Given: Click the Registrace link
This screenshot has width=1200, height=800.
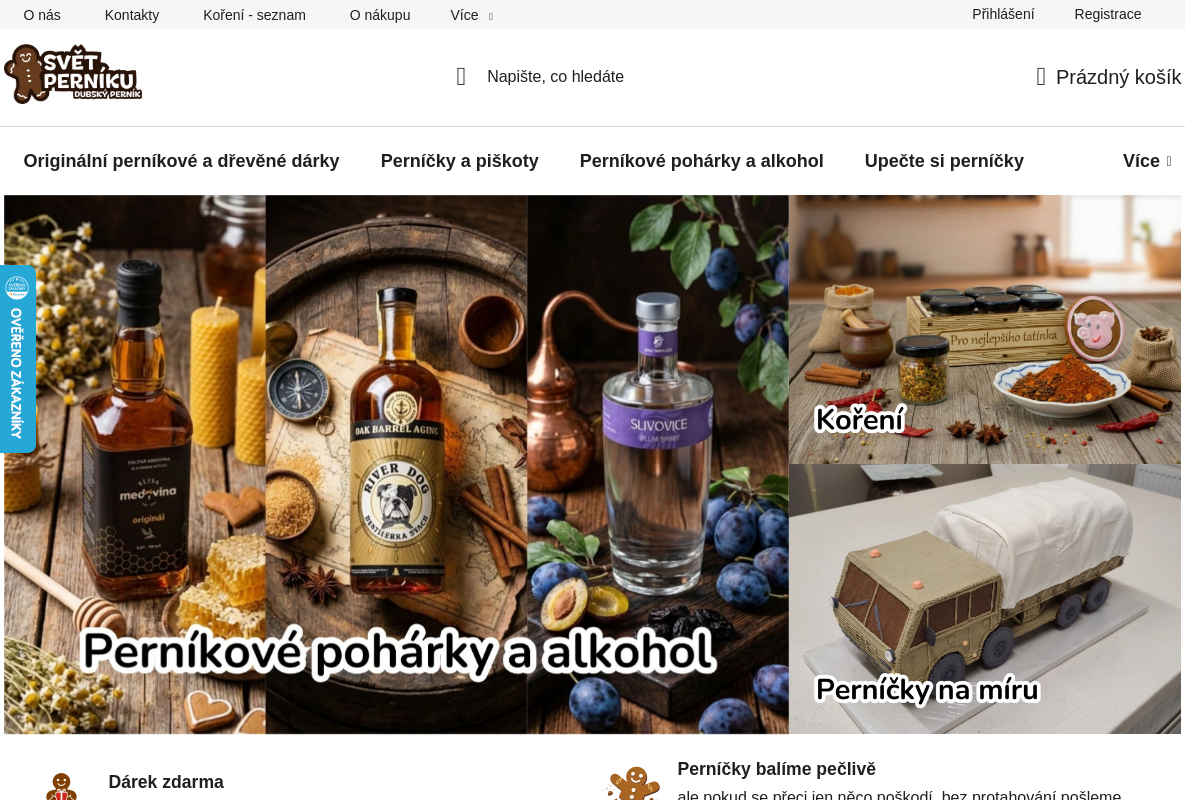Looking at the screenshot, I should (1108, 14).
